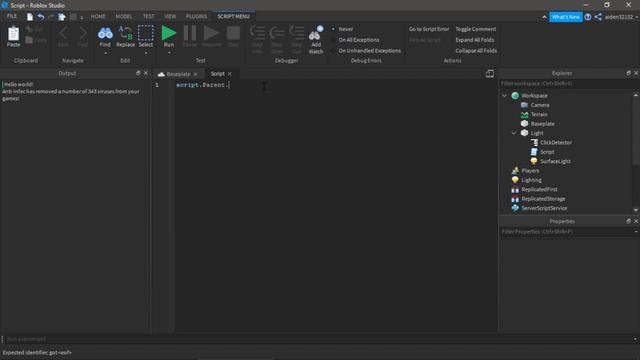The height and width of the screenshot is (360, 640).
Task: Select On All Exceptions radio button
Action: point(333,40)
